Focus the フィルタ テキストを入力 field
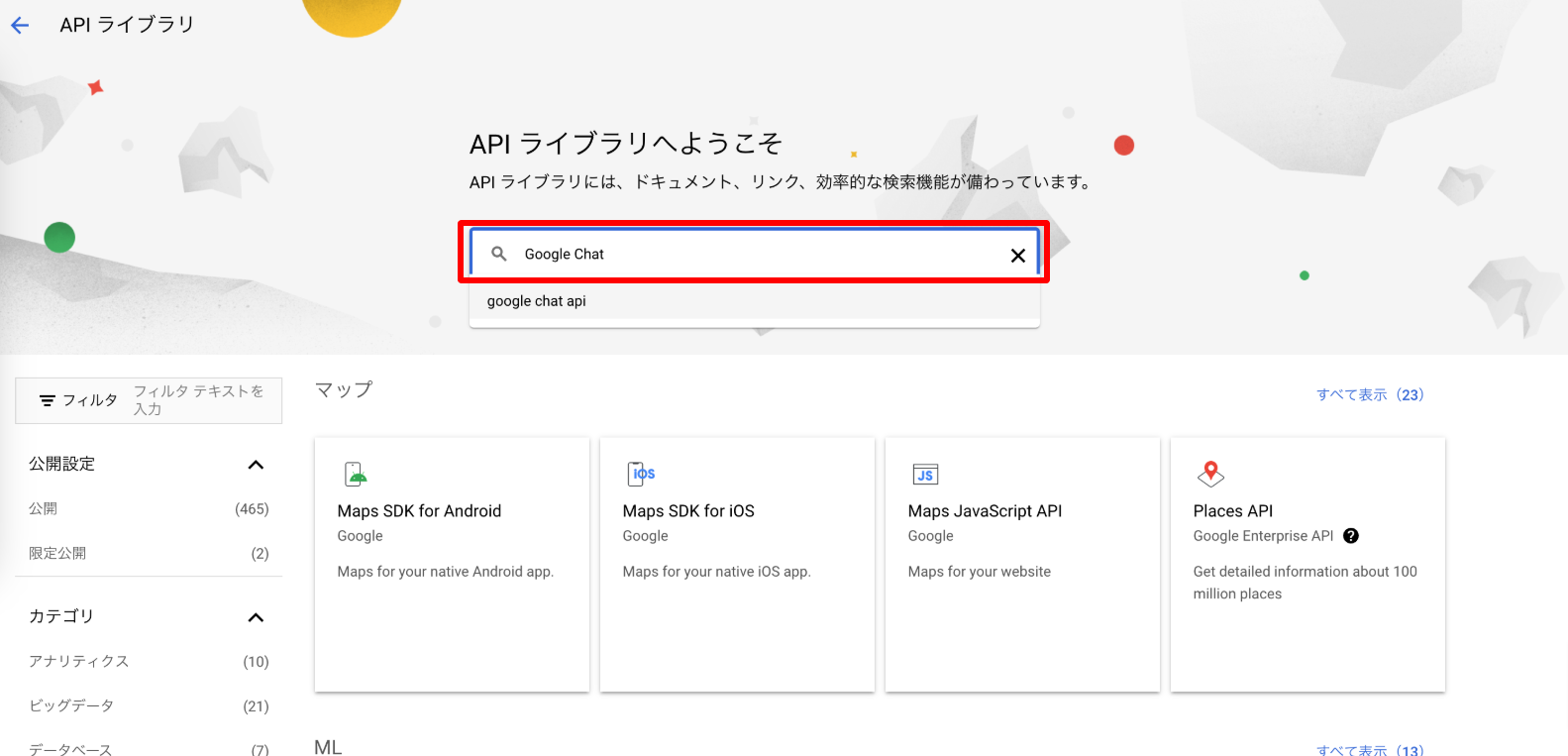 201,400
